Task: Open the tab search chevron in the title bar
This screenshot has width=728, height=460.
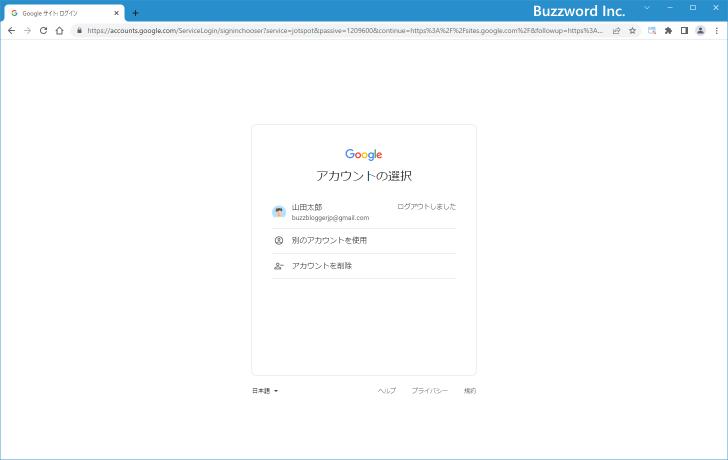Action: [x=647, y=8]
